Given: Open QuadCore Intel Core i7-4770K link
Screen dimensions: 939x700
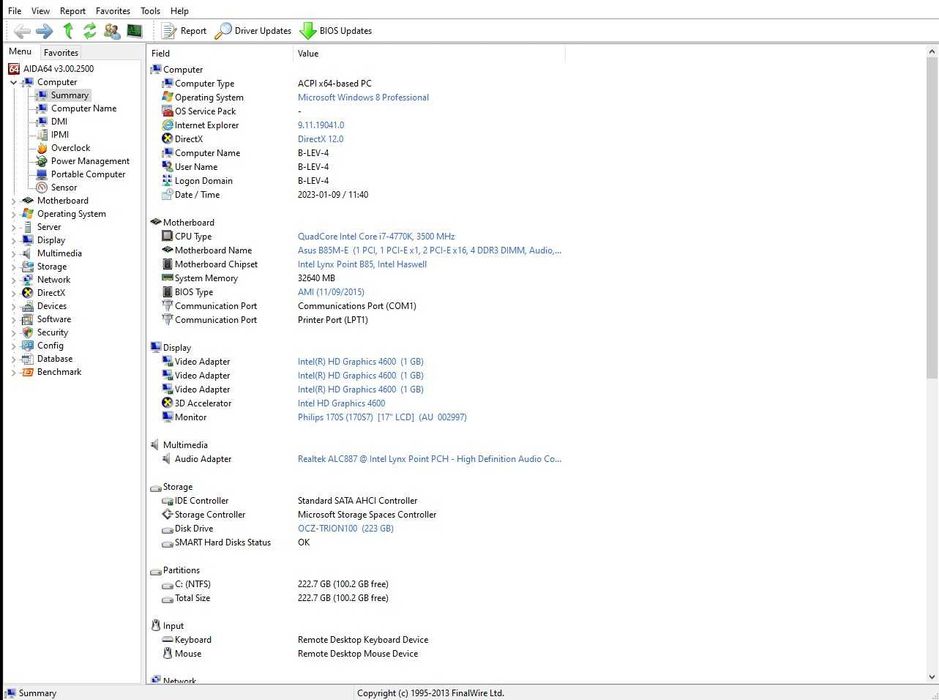Looking at the screenshot, I should coord(376,236).
